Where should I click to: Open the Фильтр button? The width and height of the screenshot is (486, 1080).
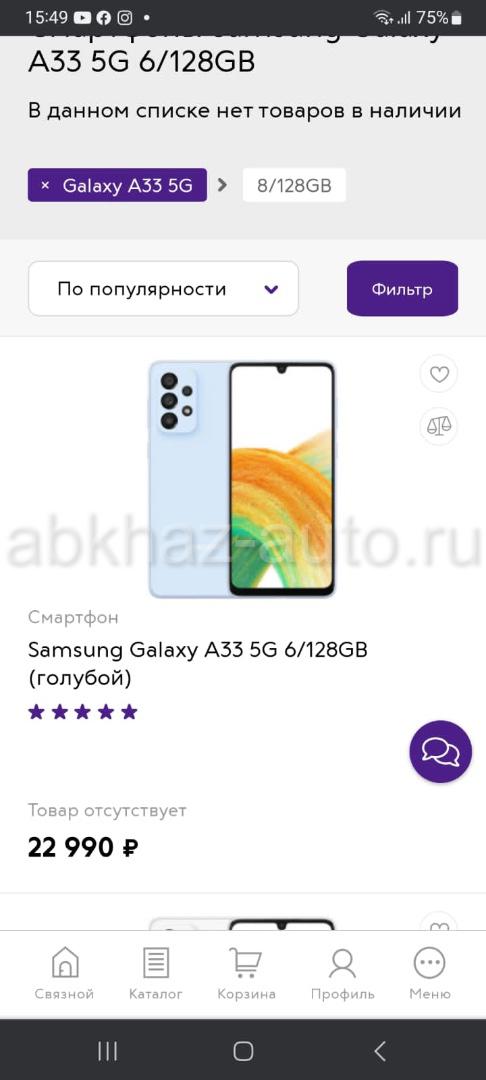click(402, 289)
